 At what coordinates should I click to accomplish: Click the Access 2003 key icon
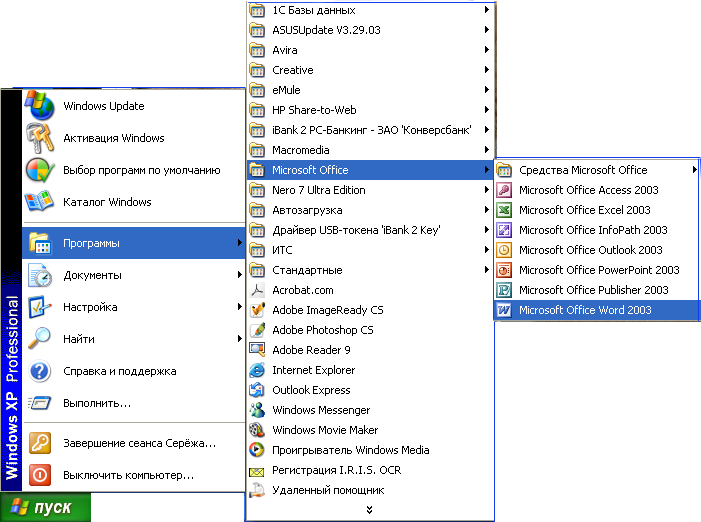pos(504,190)
